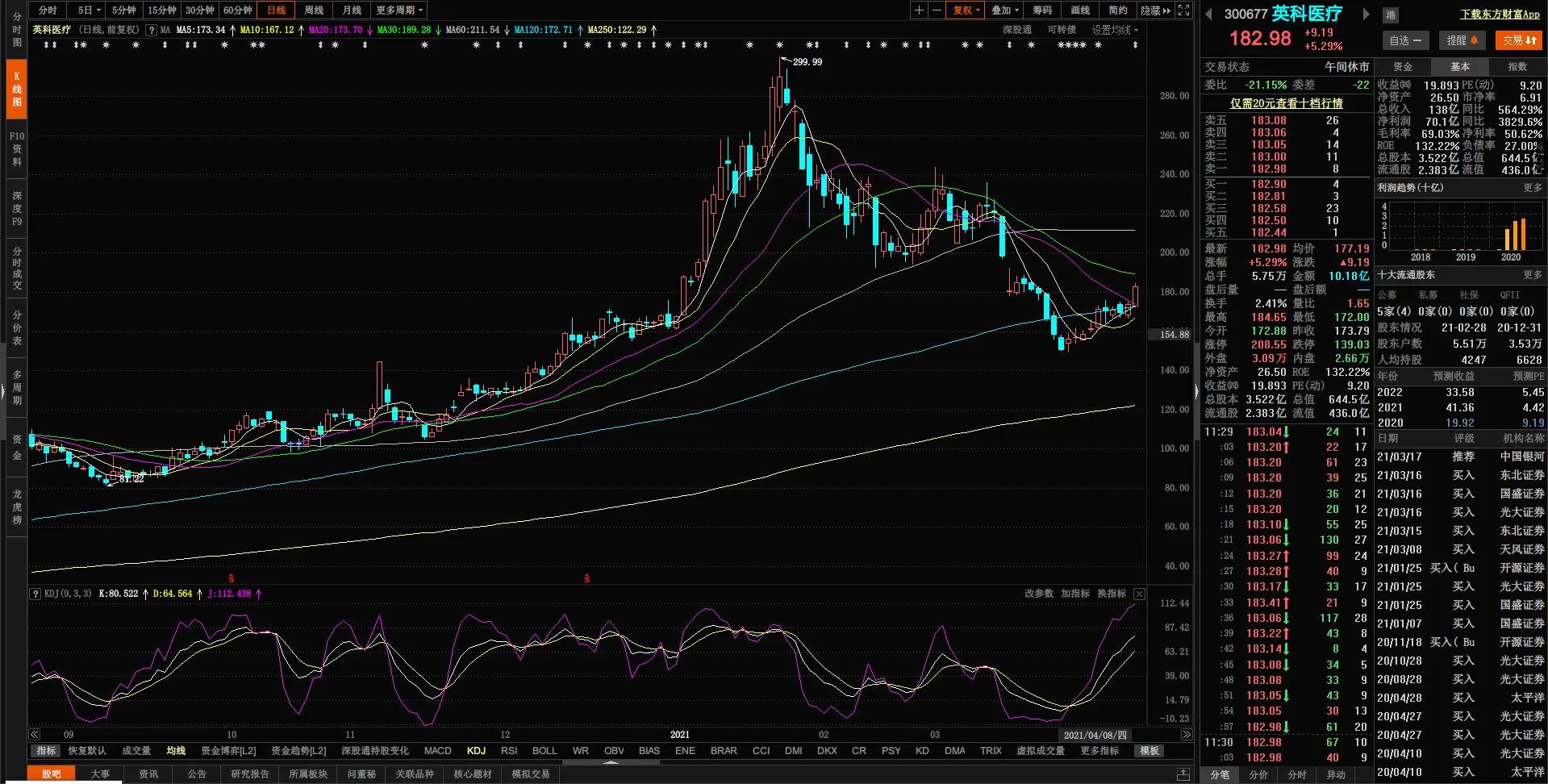1548x784 pixels.
Task: Go to next stock arrow
Action: click(1366, 14)
